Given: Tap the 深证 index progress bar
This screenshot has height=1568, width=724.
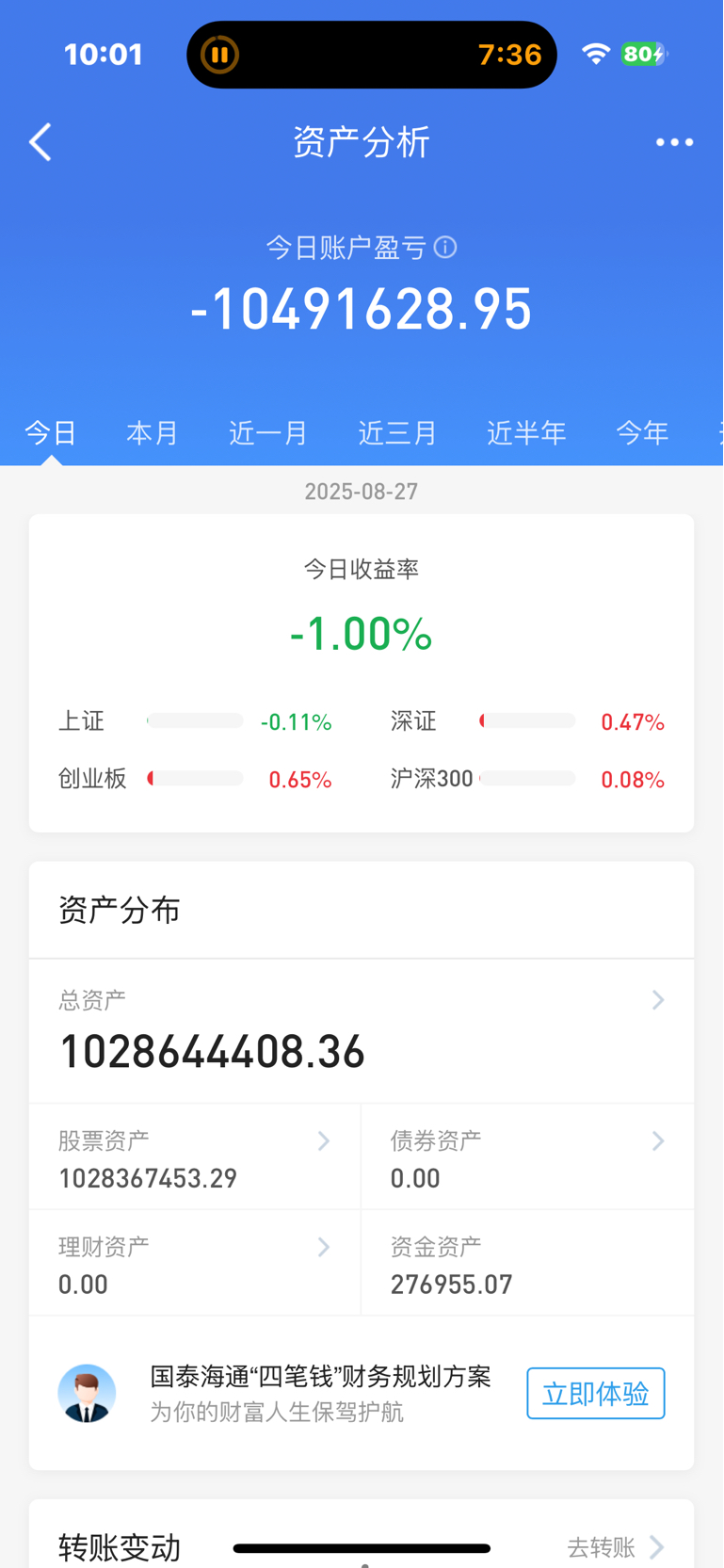Looking at the screenshot, I should pos(527,721).
